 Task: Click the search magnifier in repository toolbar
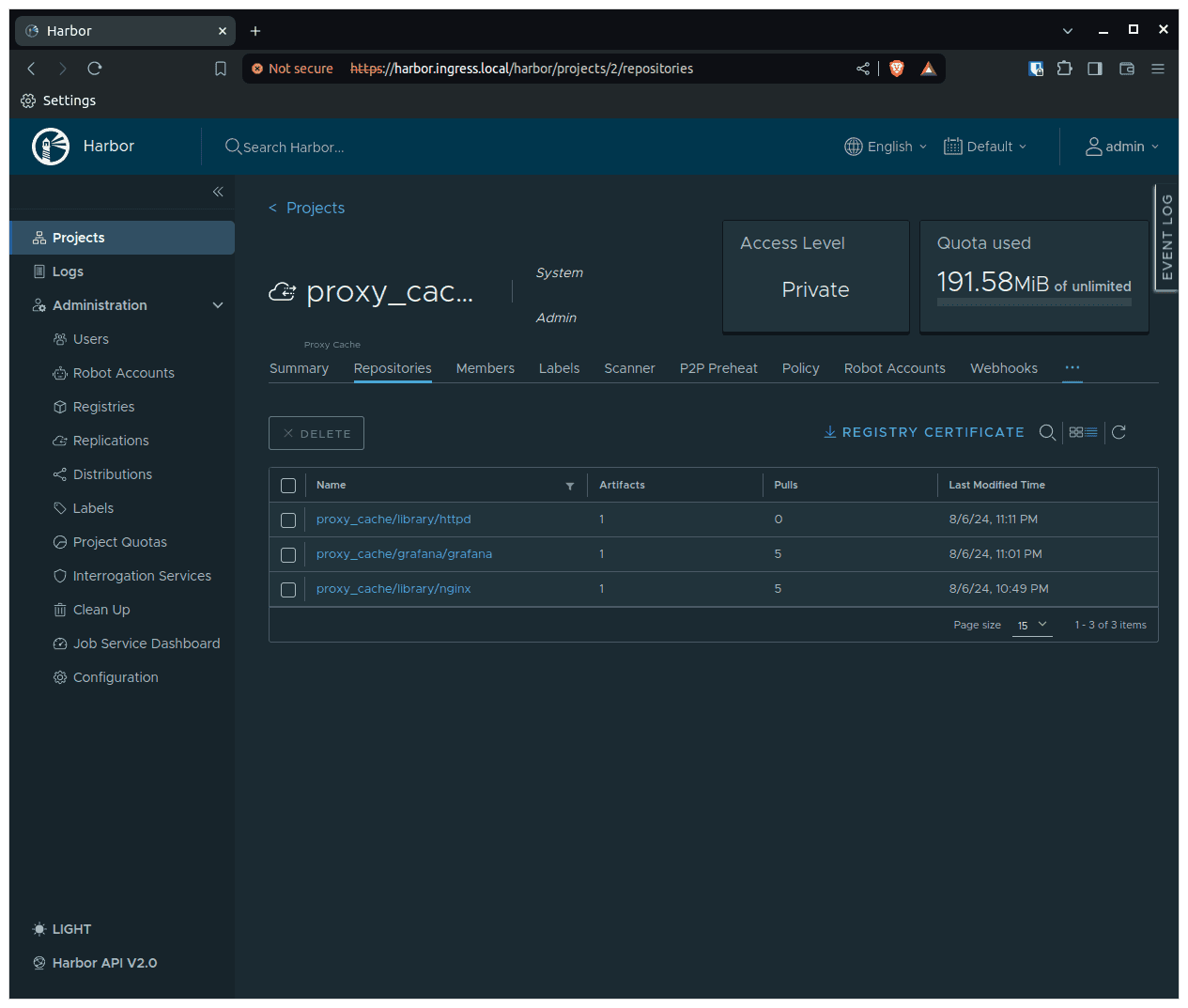coord(1047,432)
